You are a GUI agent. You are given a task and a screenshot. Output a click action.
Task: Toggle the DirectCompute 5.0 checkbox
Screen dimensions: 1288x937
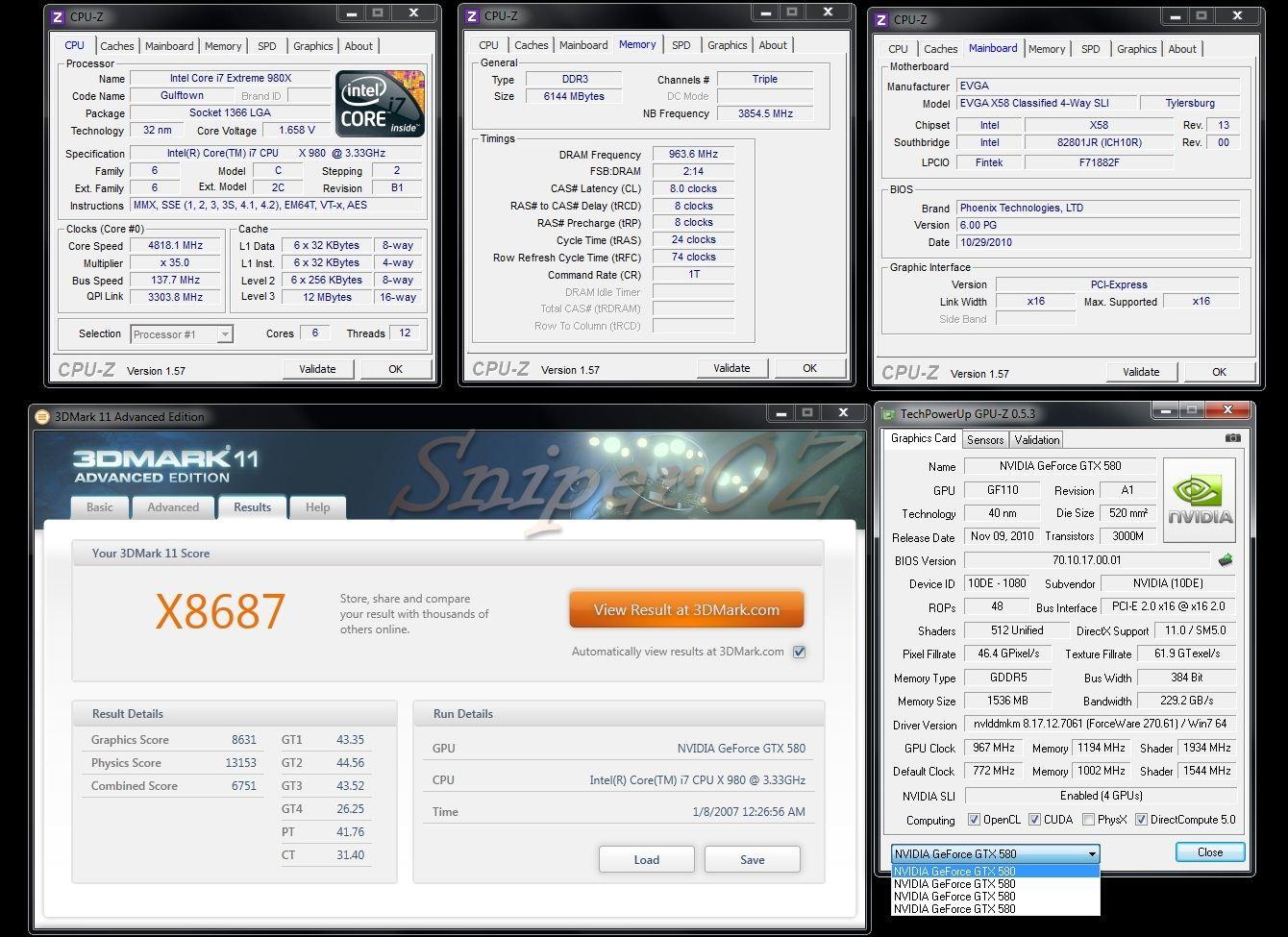pos(1141,820)
